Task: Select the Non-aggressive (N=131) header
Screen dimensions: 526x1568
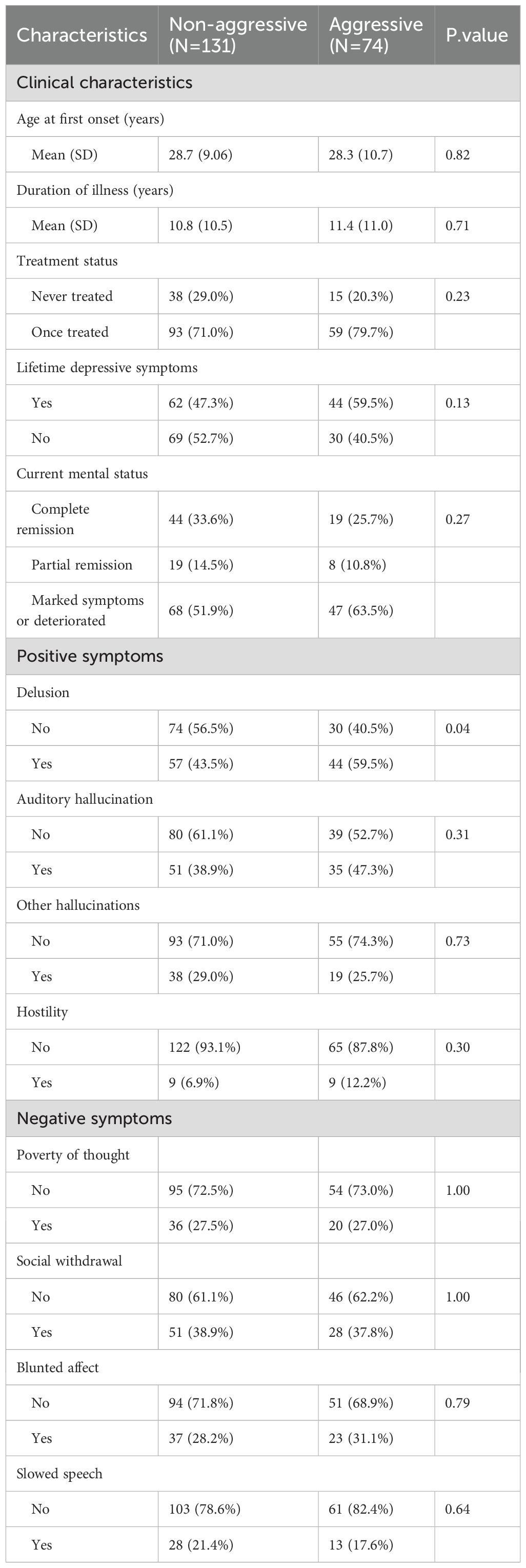Action: tap(238, 35)
